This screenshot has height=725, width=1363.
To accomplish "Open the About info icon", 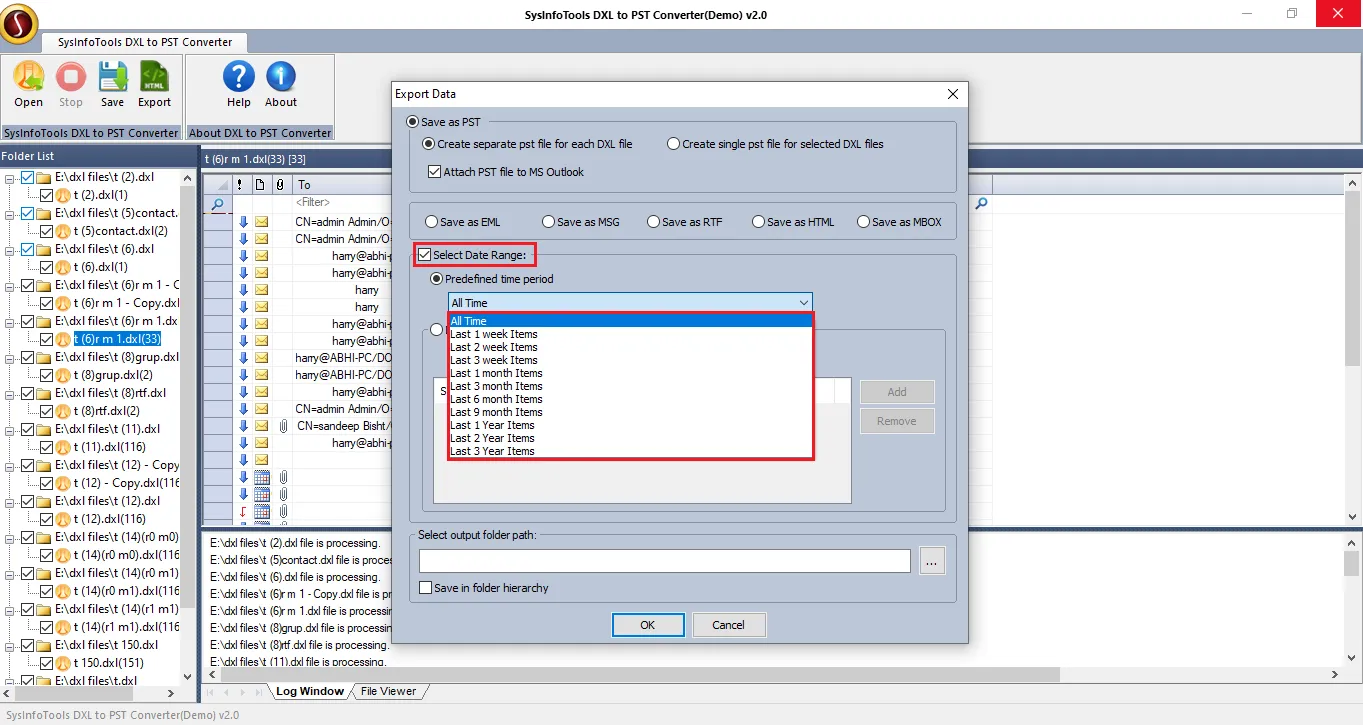I will [281, 84].
